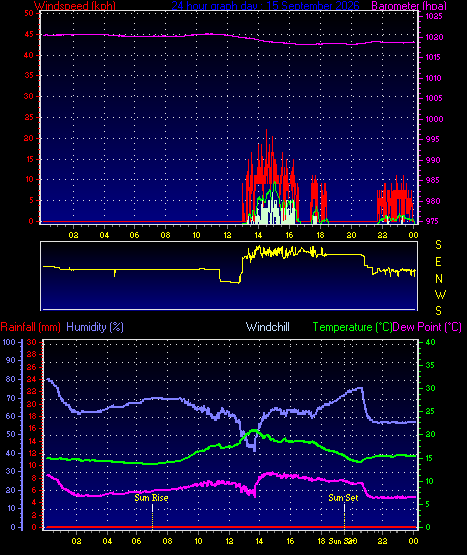Click the 45 windspeed scale value

(29, 34)
